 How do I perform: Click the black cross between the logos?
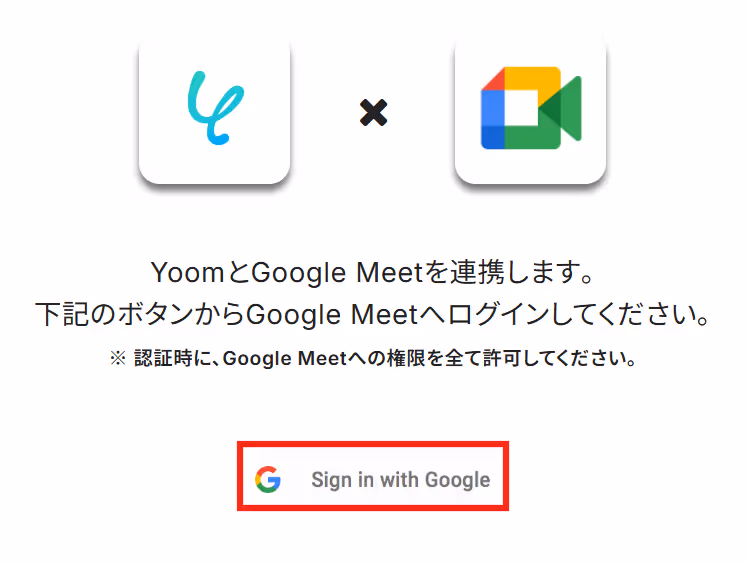374,113
